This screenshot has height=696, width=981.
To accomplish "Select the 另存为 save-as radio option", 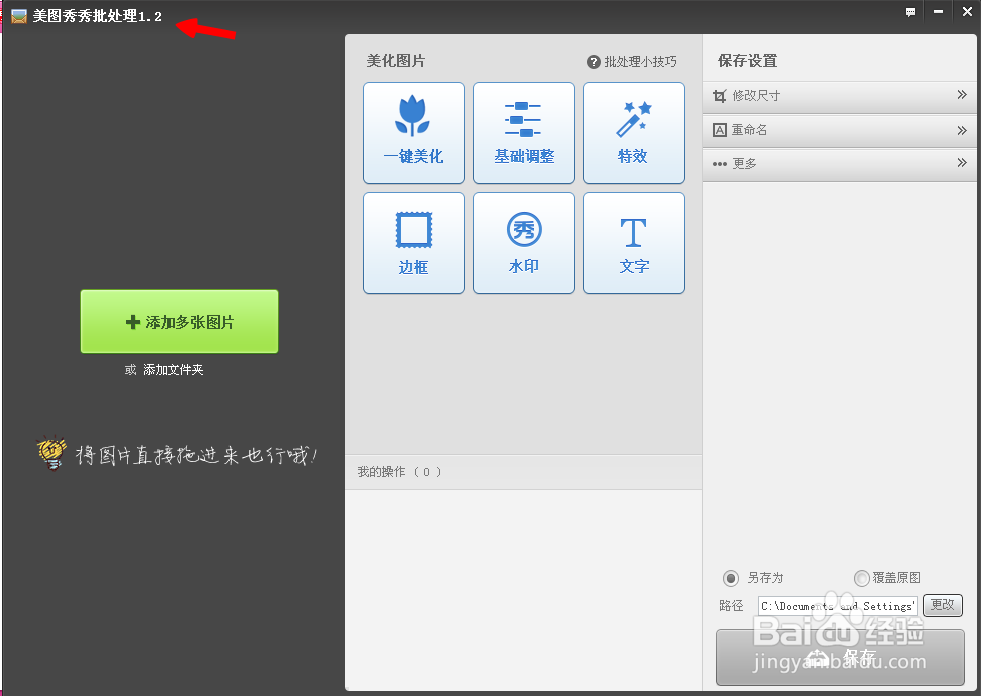I will click(730, 578).
